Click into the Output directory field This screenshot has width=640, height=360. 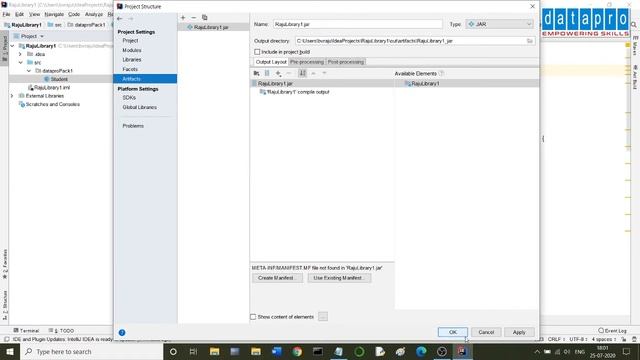(410, 41)
